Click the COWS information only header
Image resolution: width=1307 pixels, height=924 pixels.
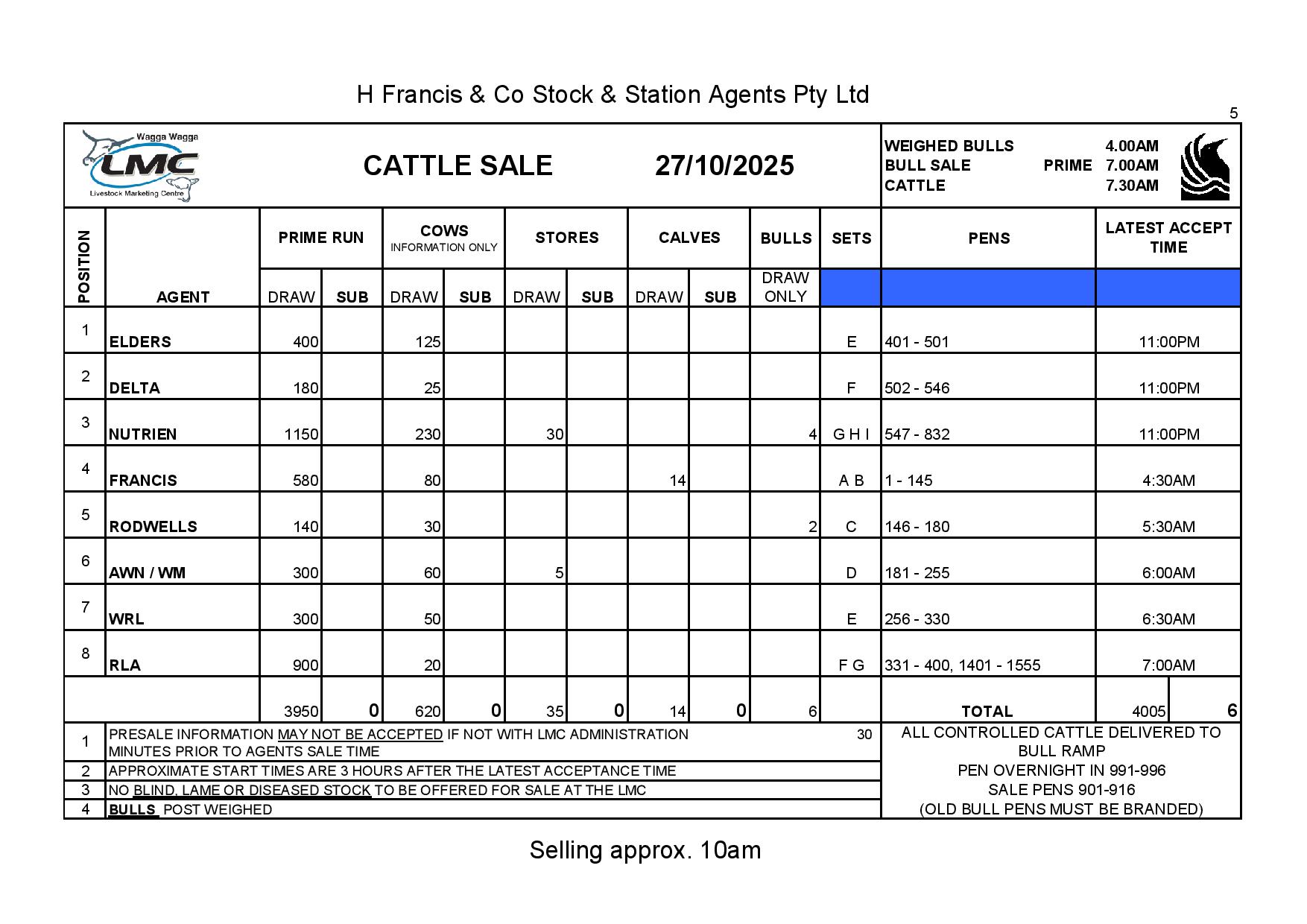pos(443,238)
